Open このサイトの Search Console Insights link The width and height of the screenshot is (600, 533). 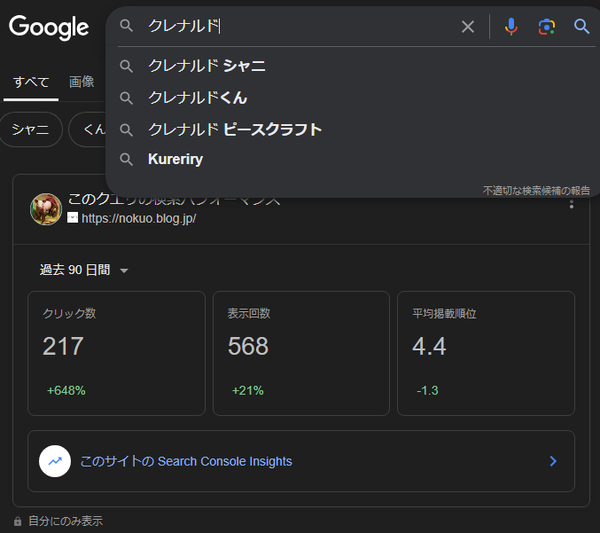(x=186, y=461)
